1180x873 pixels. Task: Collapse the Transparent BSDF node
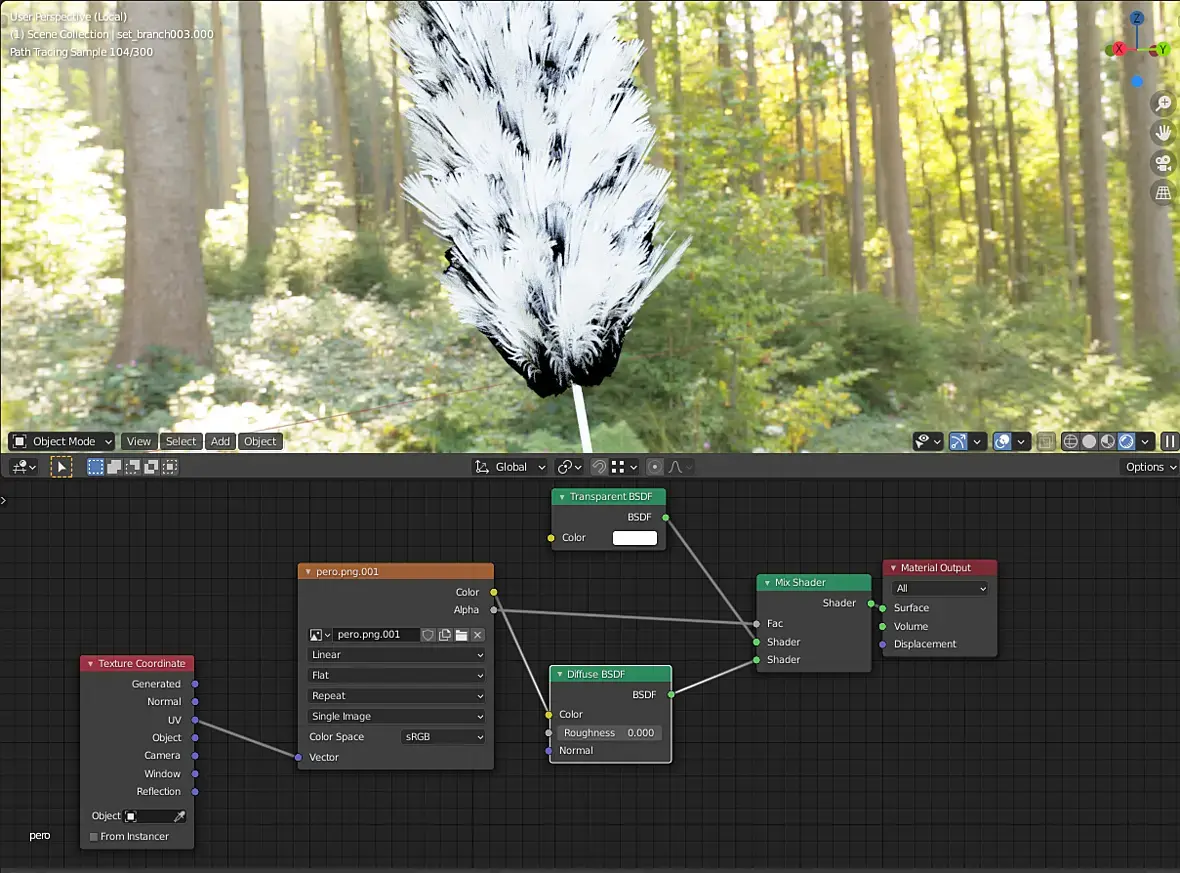coord(561,497)
